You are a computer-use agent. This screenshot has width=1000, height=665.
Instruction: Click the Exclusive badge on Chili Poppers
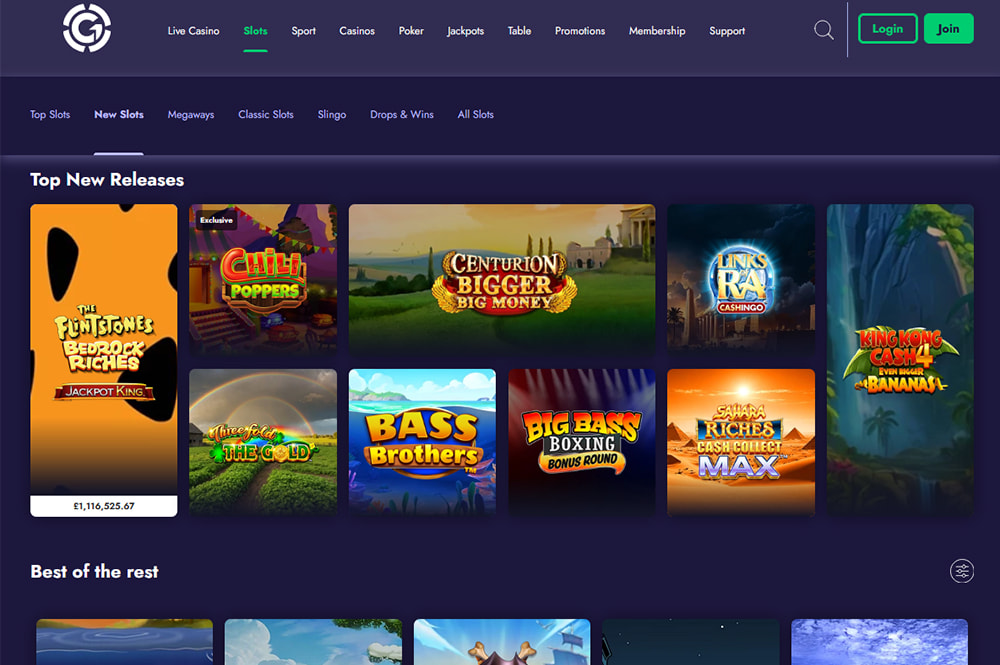point(216,220)
